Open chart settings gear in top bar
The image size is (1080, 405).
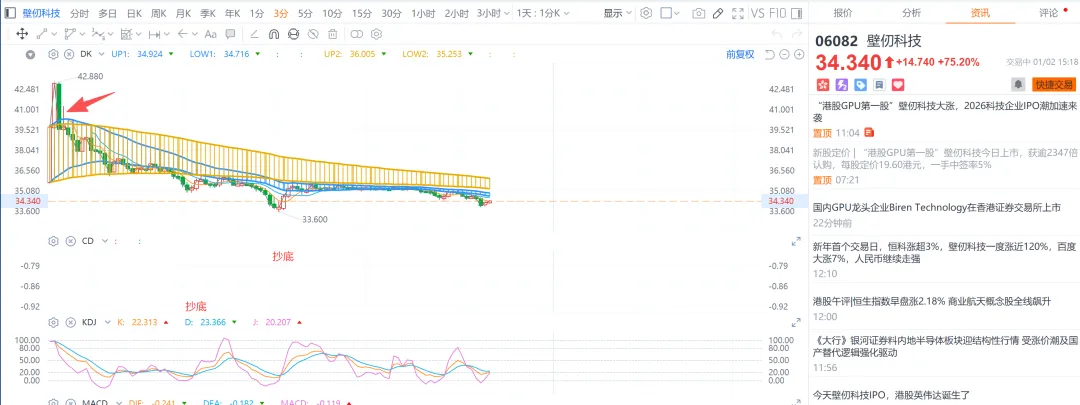(645, 13)
